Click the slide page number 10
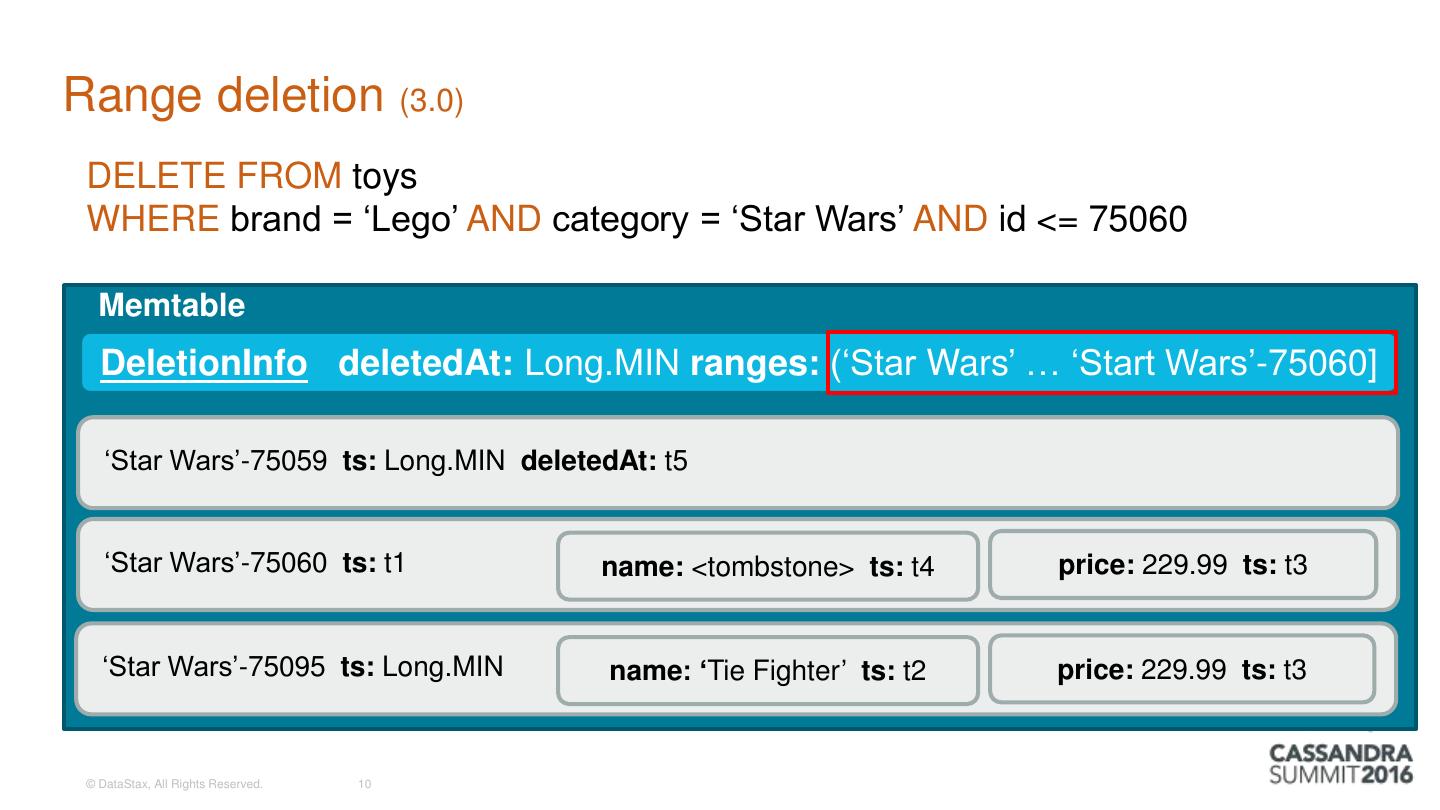 coord(364,785)
